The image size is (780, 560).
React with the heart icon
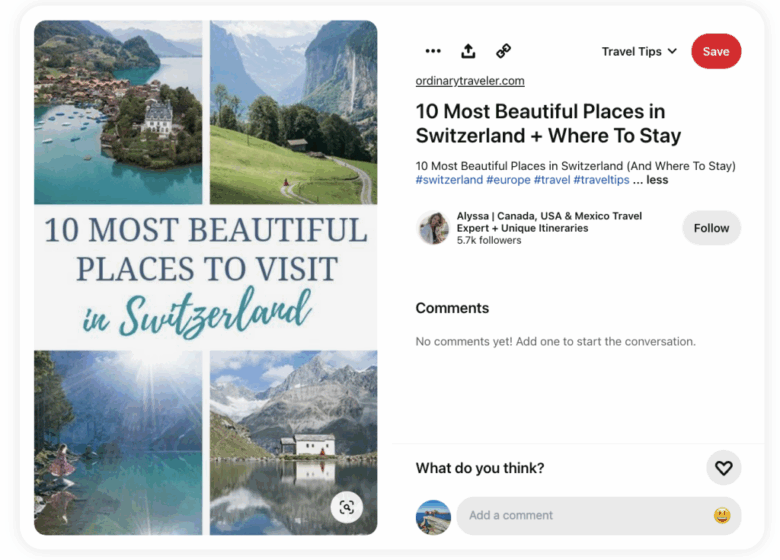tap(723, 468)
